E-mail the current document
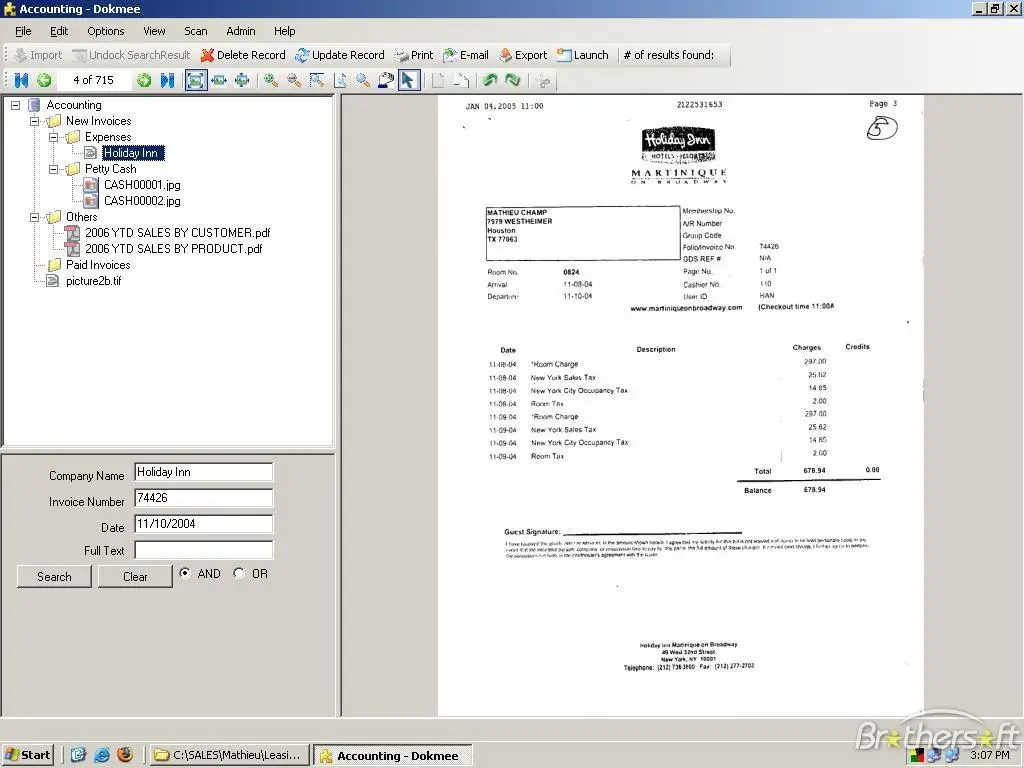The image size is (1024, 768). tap(466, 56)
